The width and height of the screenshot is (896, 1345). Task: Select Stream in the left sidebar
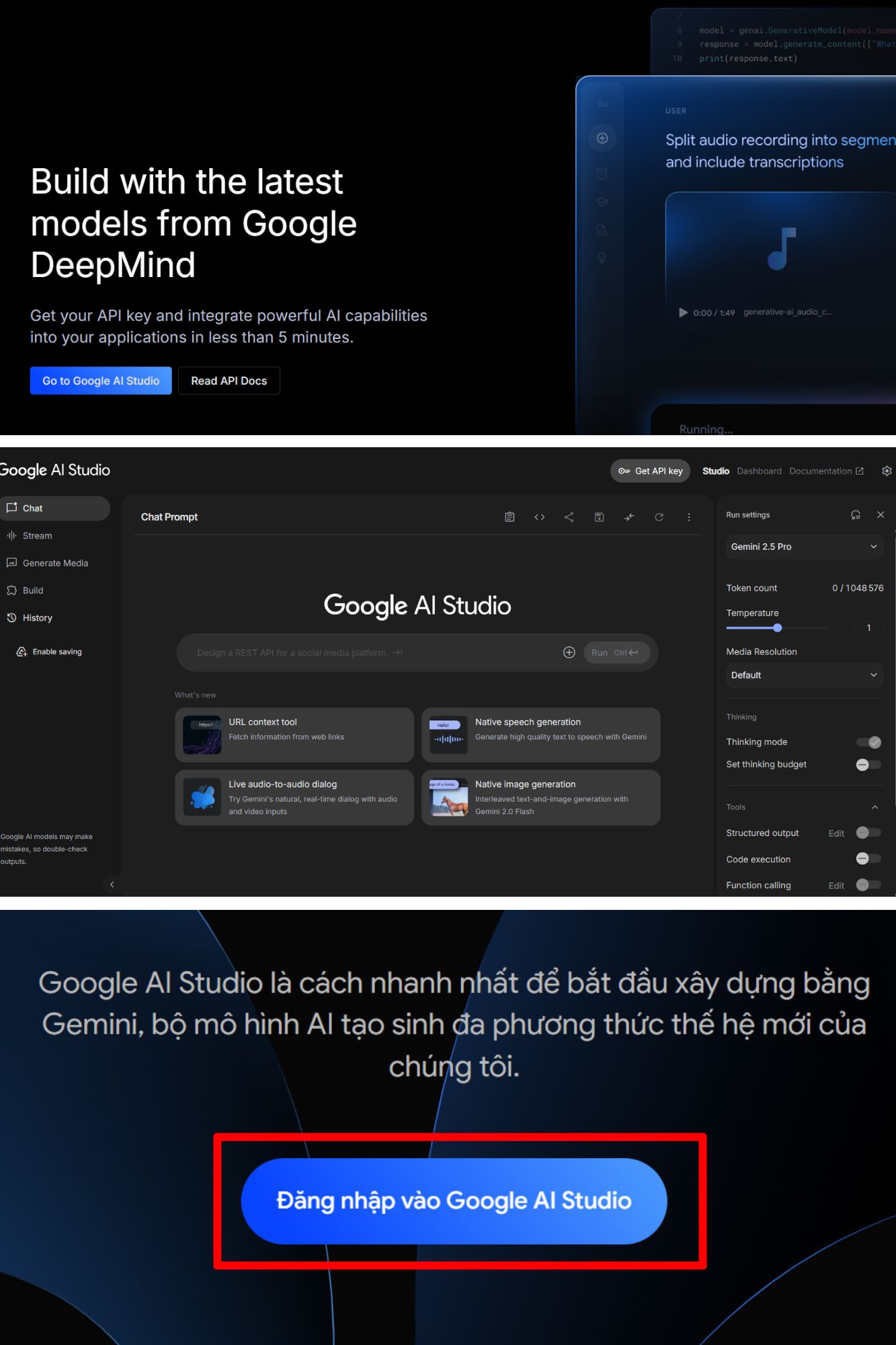coord(38,536)
